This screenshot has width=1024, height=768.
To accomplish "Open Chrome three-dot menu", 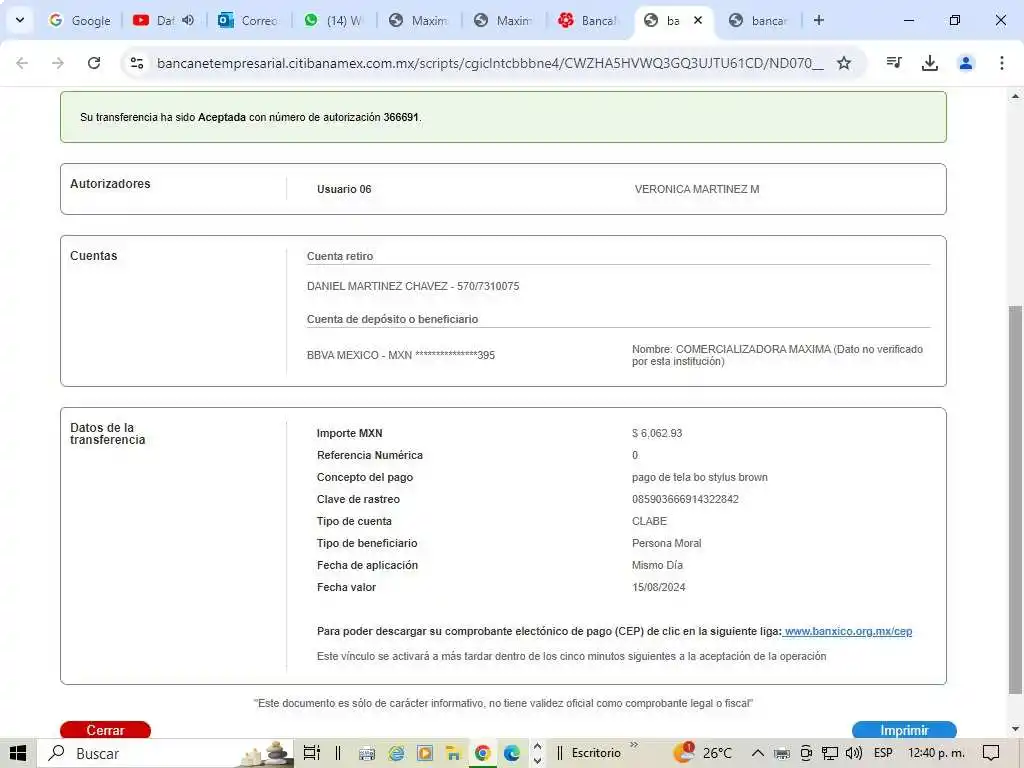I will pyautogui.click(x=1001, y=63).
